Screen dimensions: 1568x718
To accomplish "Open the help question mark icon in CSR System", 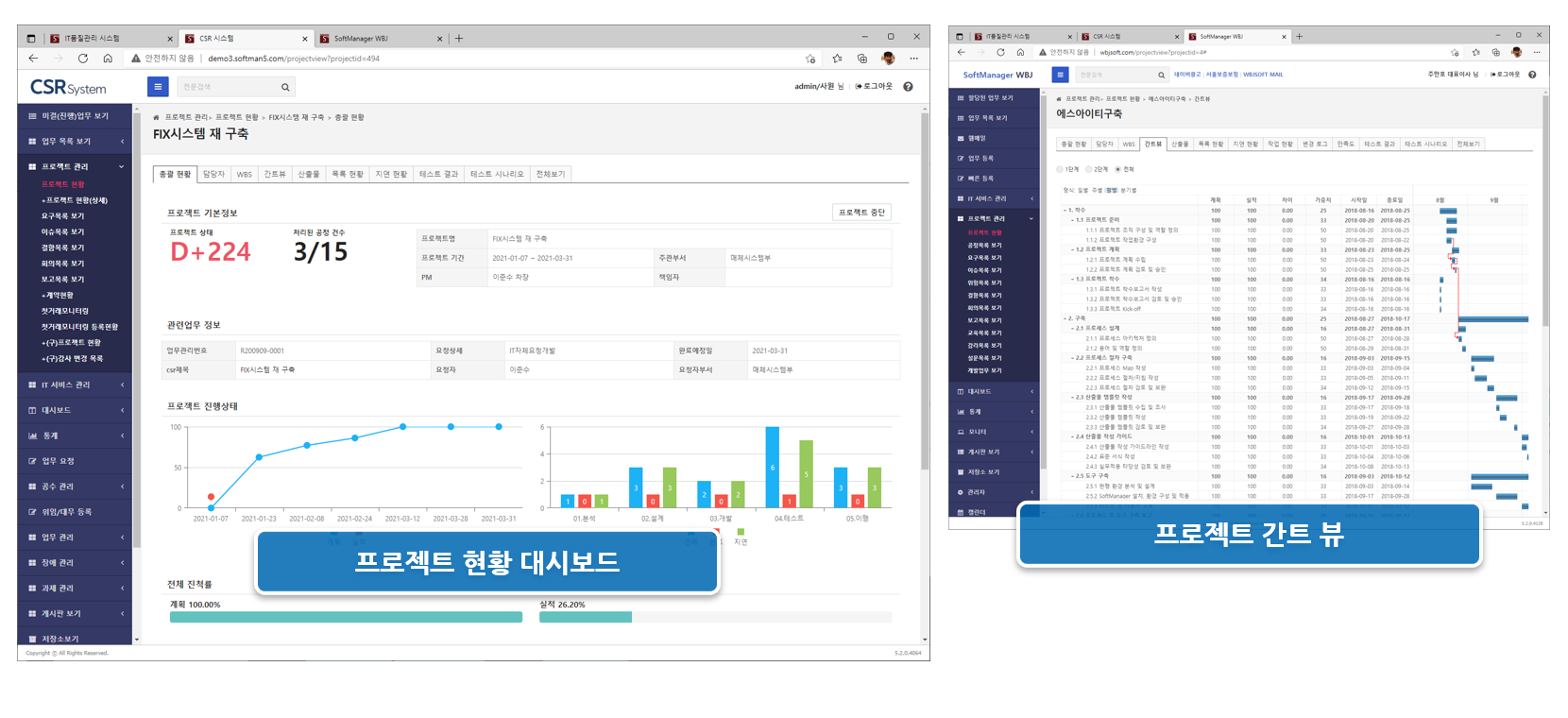I will (x=908, y=87).
